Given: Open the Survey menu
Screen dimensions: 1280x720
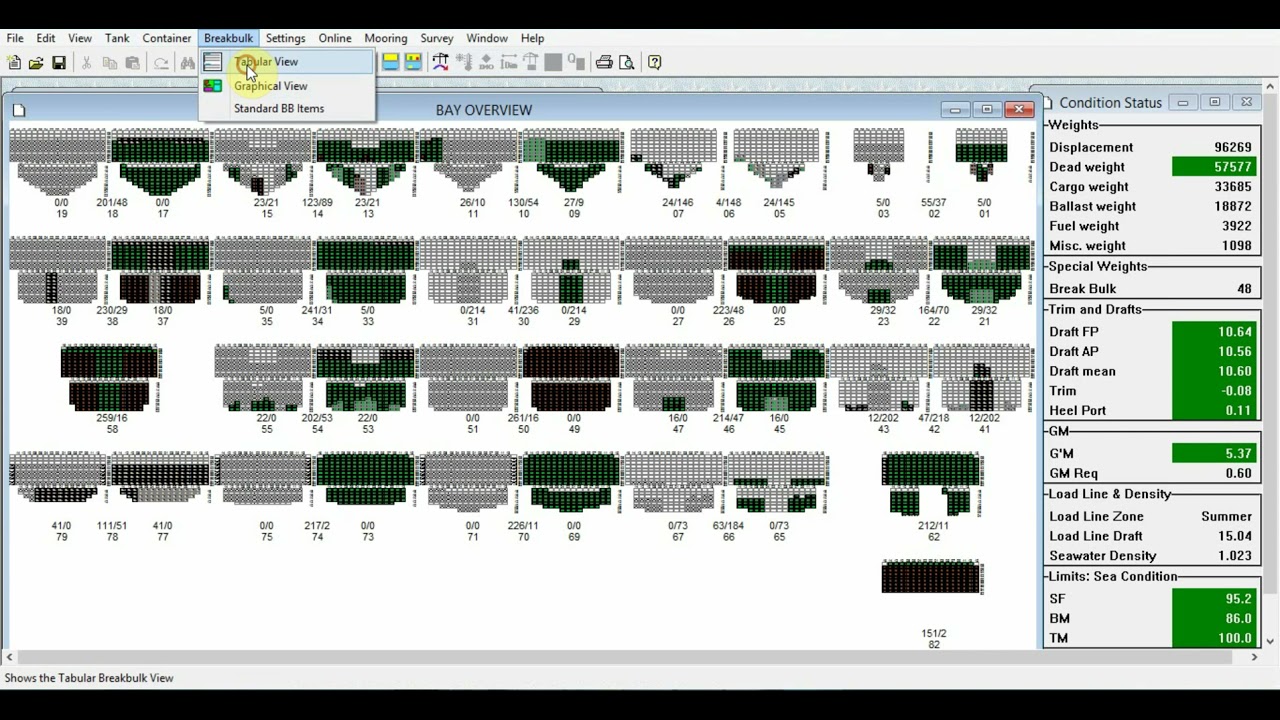Looking at the screenshot, I should point(437,38).
